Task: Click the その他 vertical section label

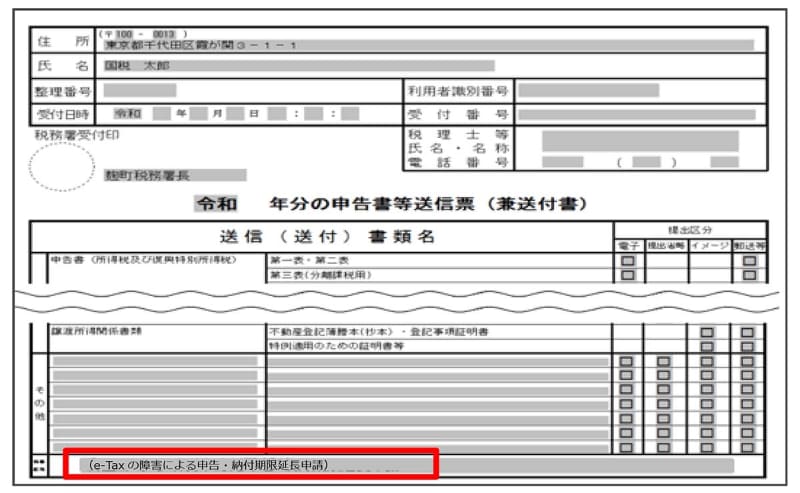Action: click(x=40, y=403)
